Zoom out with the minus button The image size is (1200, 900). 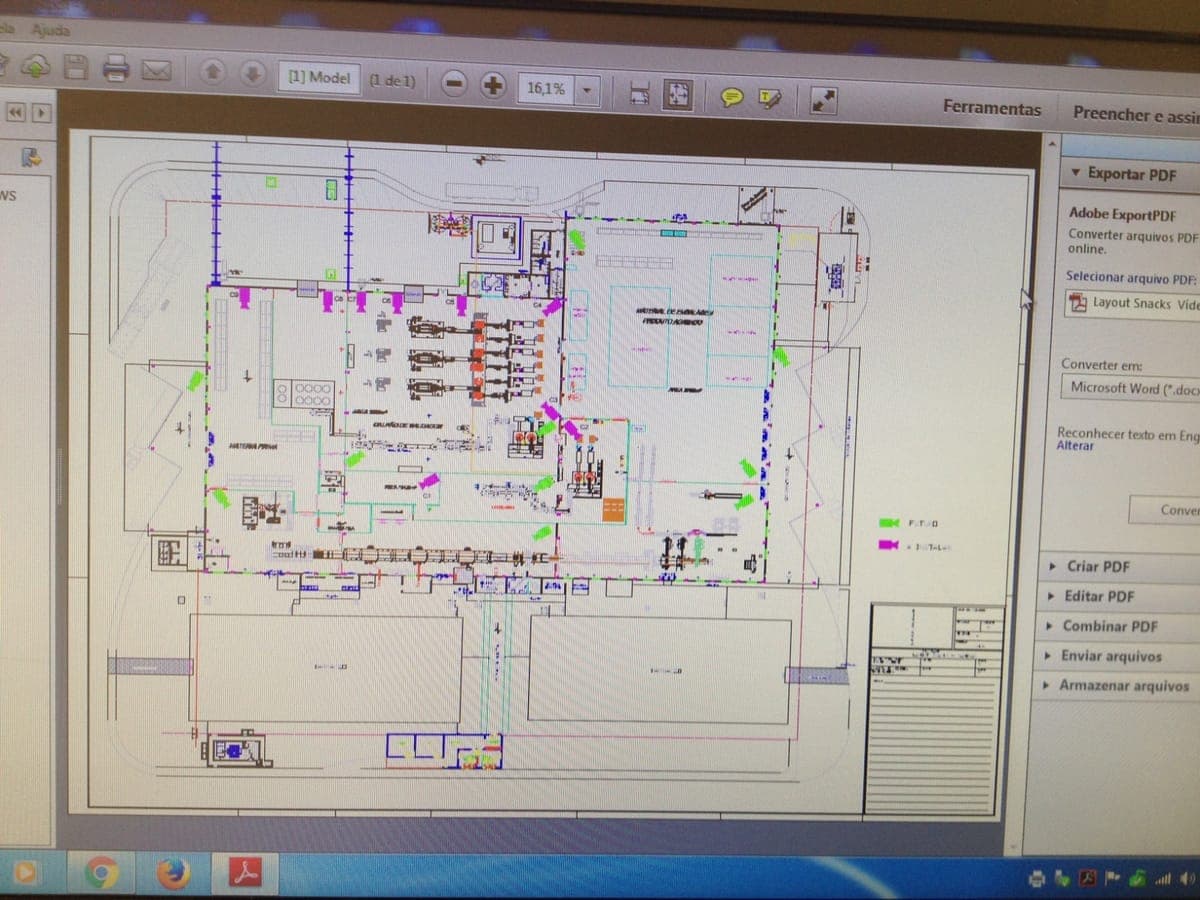coord(454,84)
